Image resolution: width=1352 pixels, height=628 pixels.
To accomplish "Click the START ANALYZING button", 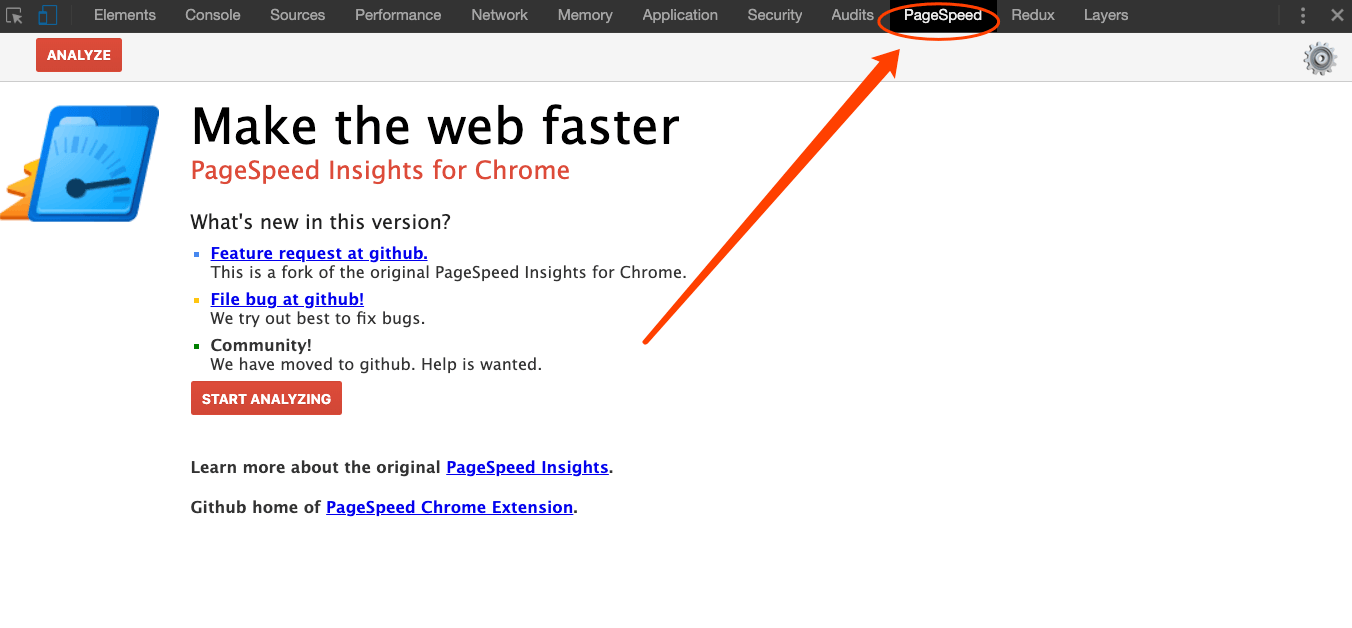I will (x=266, y=398).
